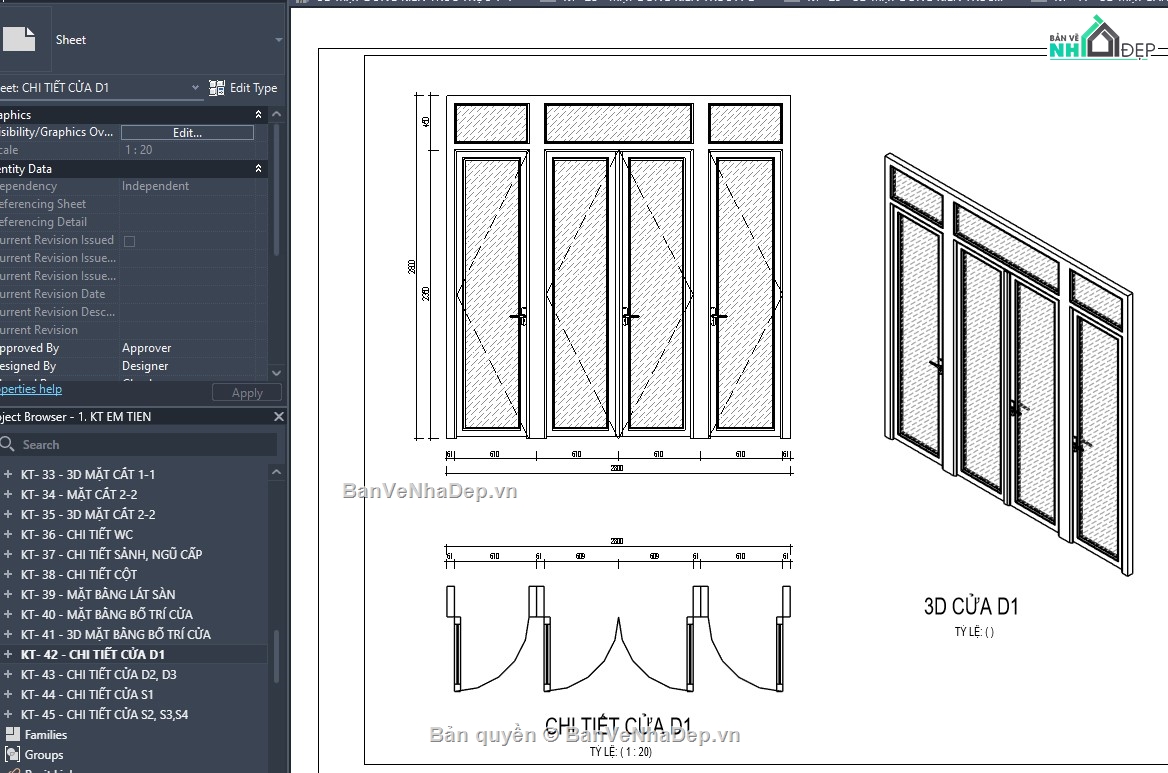1168x773 pixels.
Task: Click the Families node icon
Action: coord(13,734)
